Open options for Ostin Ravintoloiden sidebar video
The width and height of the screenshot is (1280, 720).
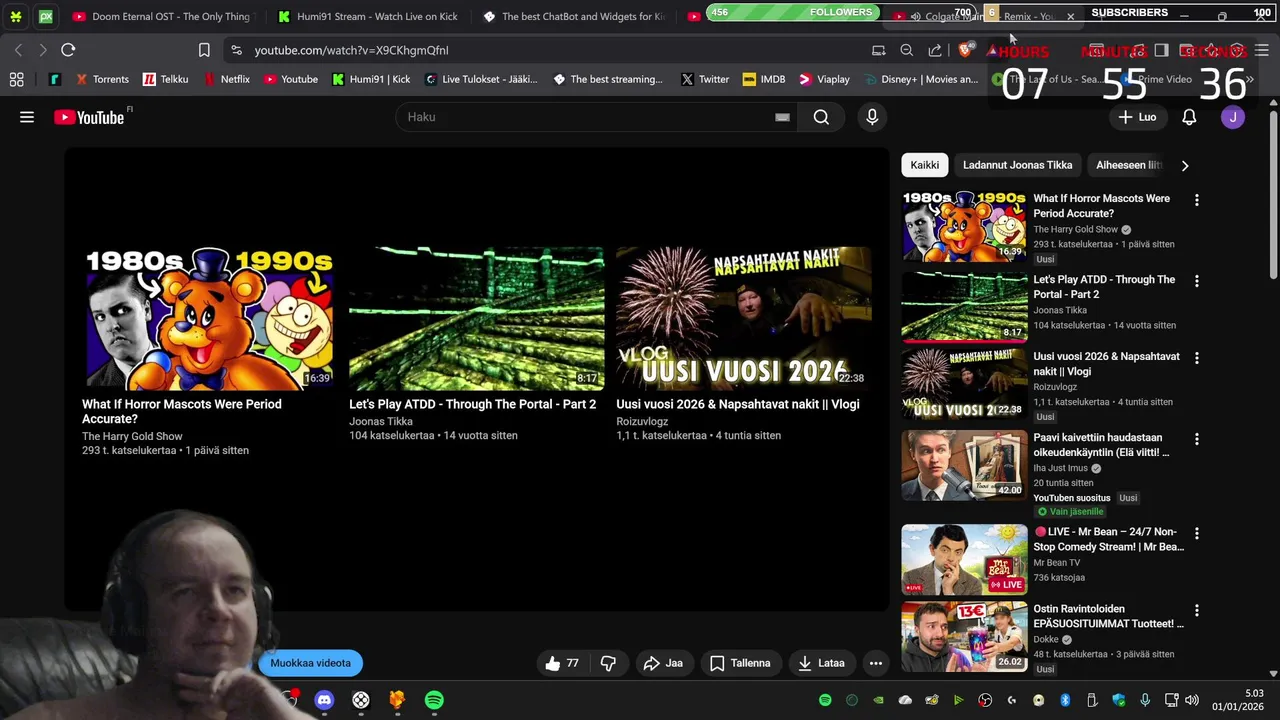point(1196,610)
